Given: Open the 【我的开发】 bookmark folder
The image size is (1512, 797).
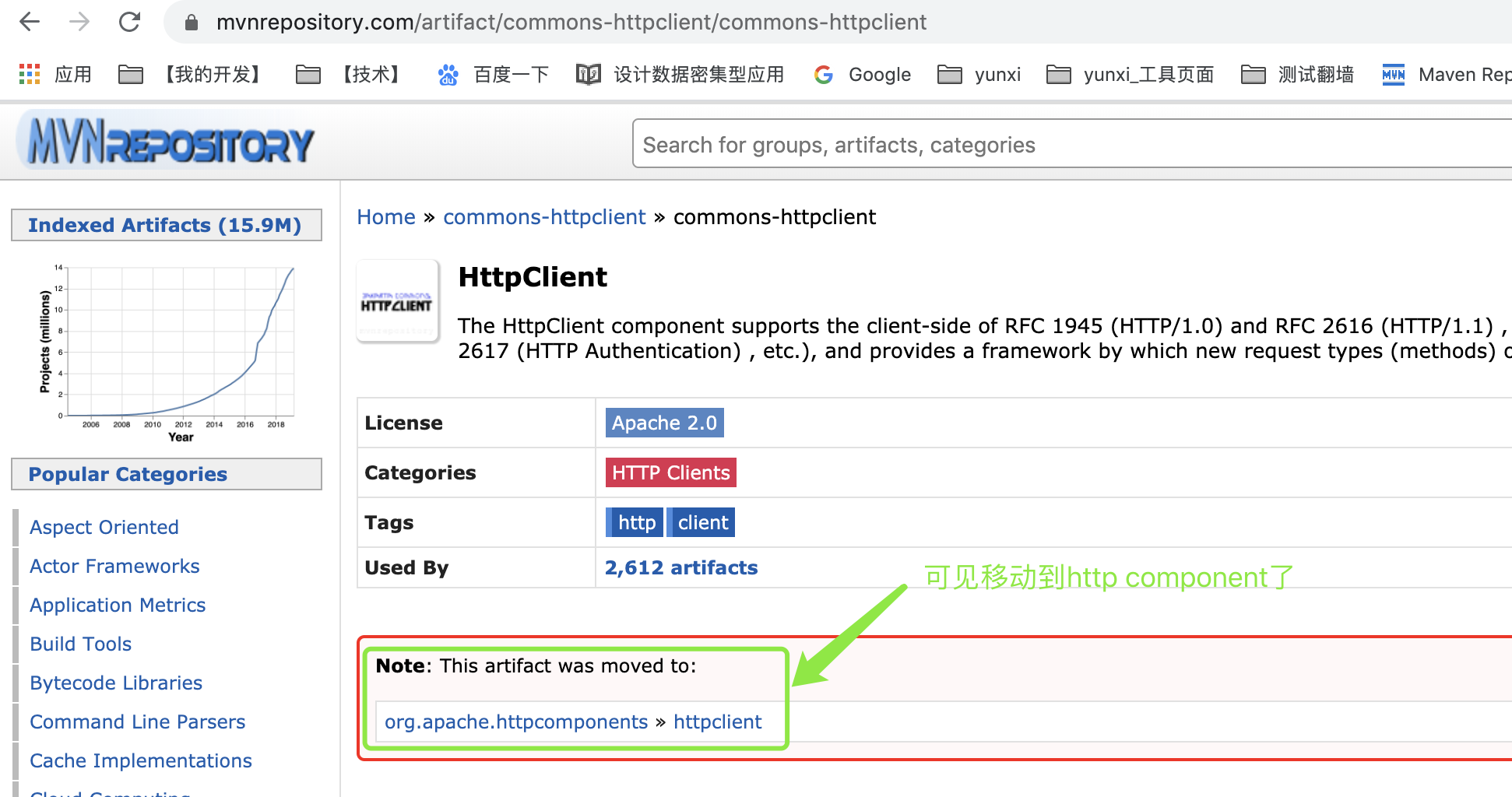Looking at the screenshot, I should [190, 74].
